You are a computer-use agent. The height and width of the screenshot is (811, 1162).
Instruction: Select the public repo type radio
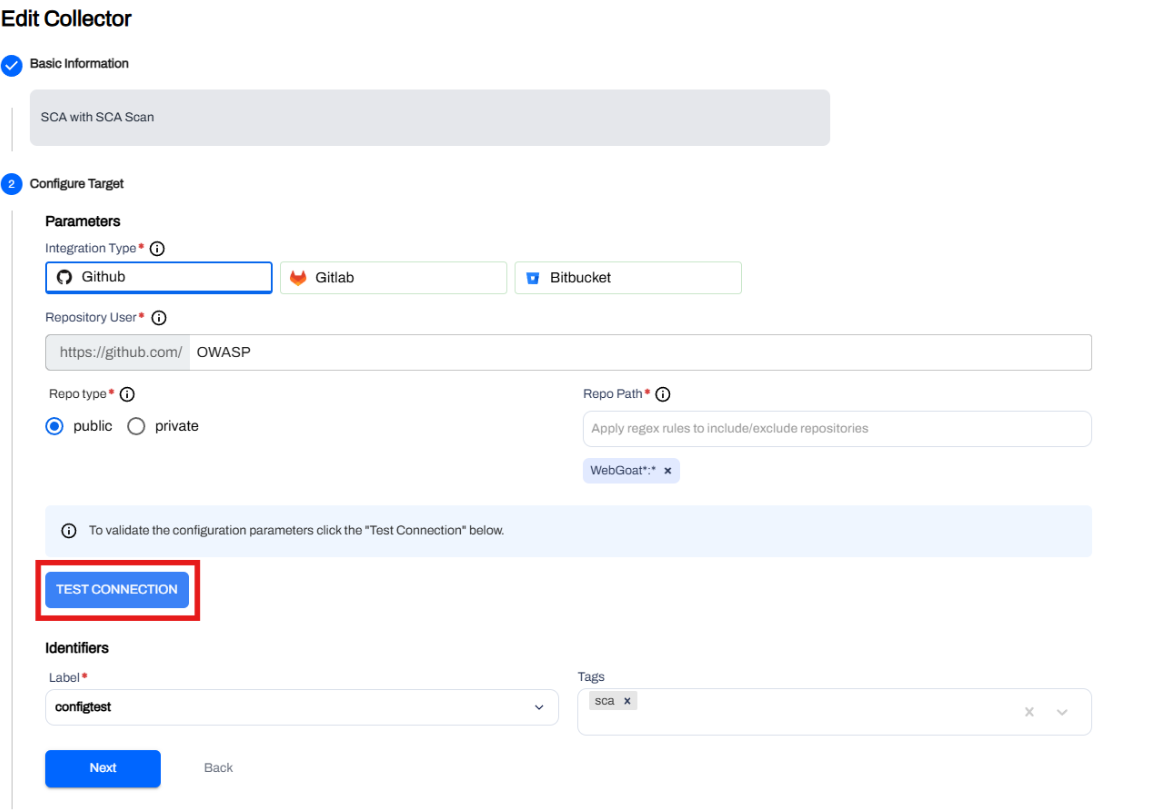pyautogui.click(x=56, y=427)
